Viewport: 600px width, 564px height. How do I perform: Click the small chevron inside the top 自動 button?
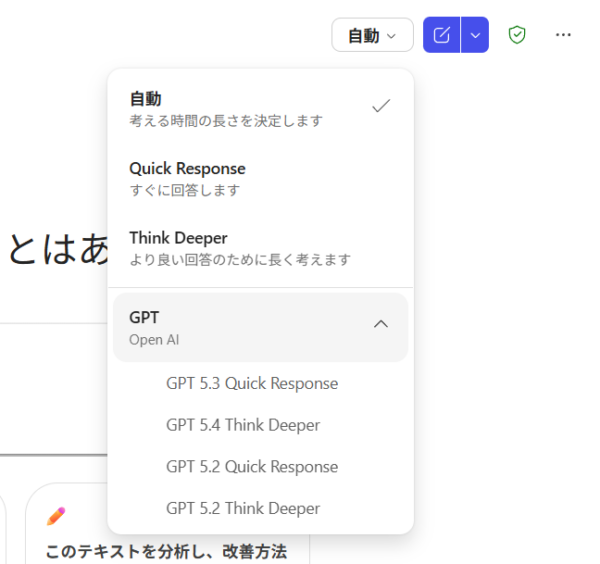tap(392, 36)
